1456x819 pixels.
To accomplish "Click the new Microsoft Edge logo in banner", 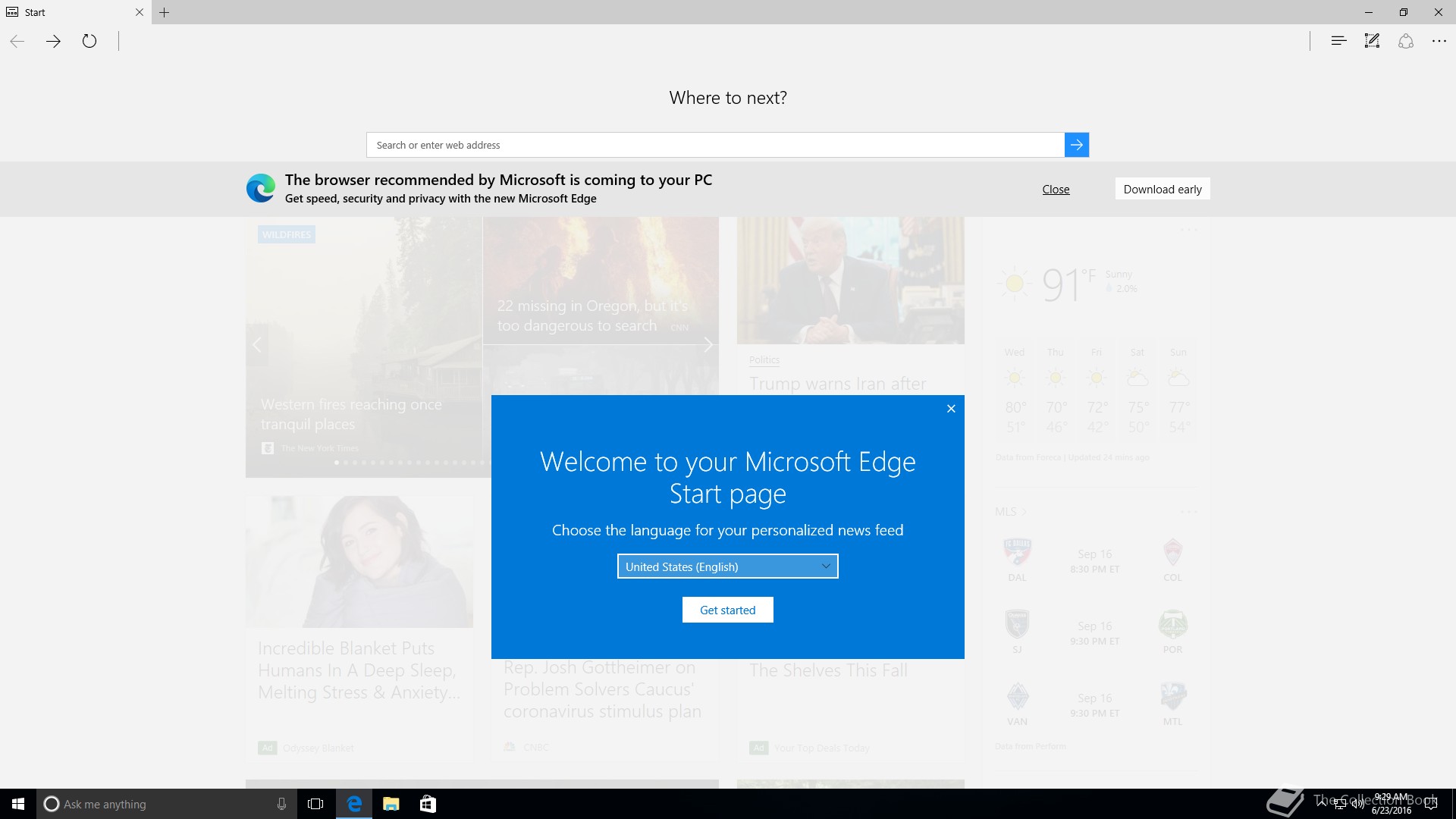I will click(261, 188).
